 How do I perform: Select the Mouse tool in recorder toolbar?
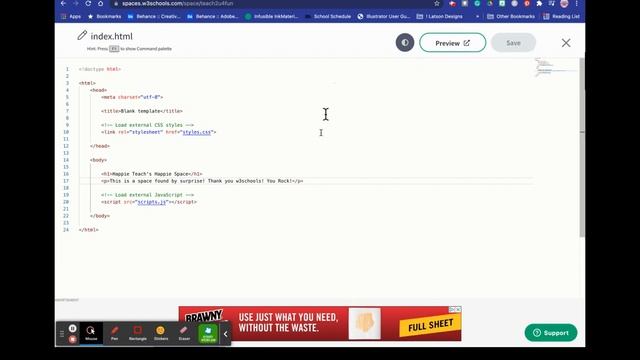pyautogui.click(x=91, y=333)
